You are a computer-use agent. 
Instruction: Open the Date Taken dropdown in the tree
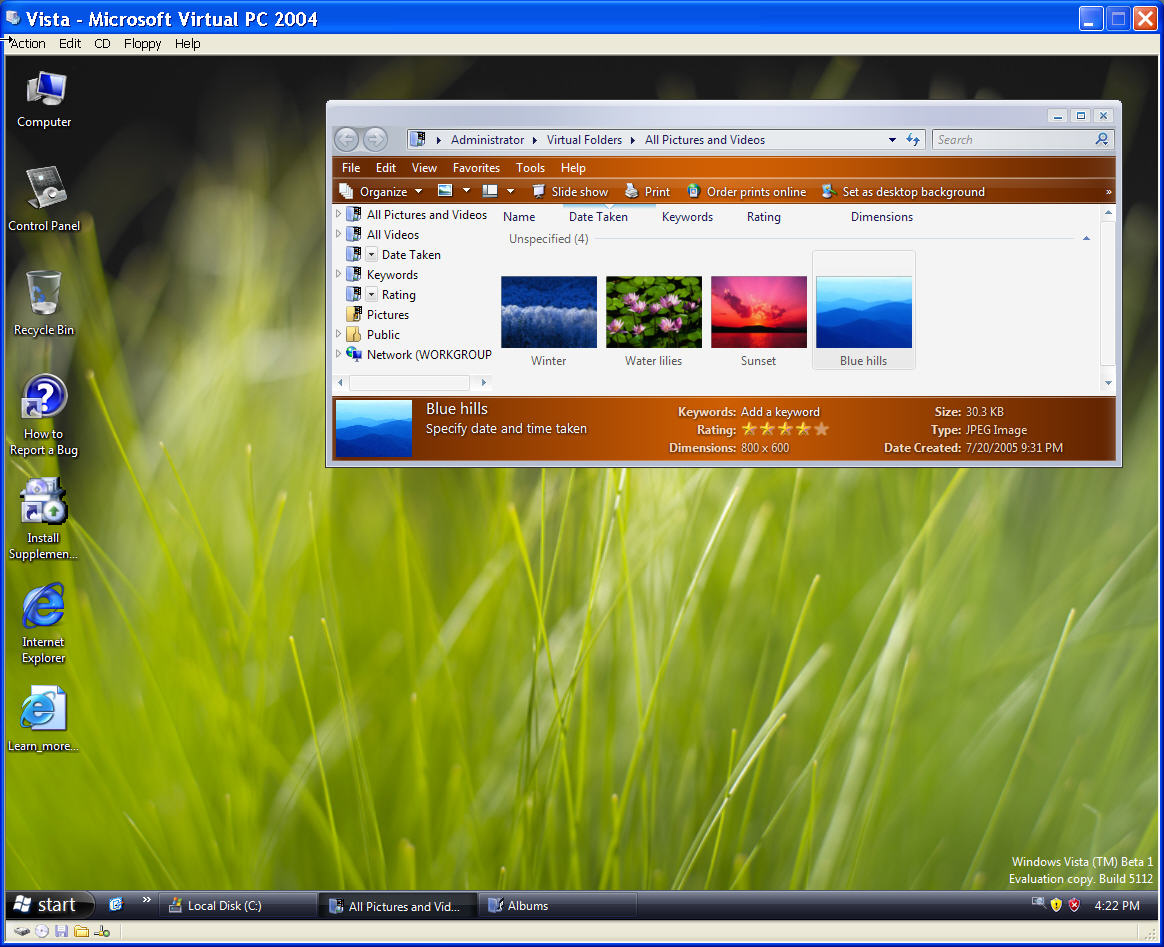(x=372, y=255)
